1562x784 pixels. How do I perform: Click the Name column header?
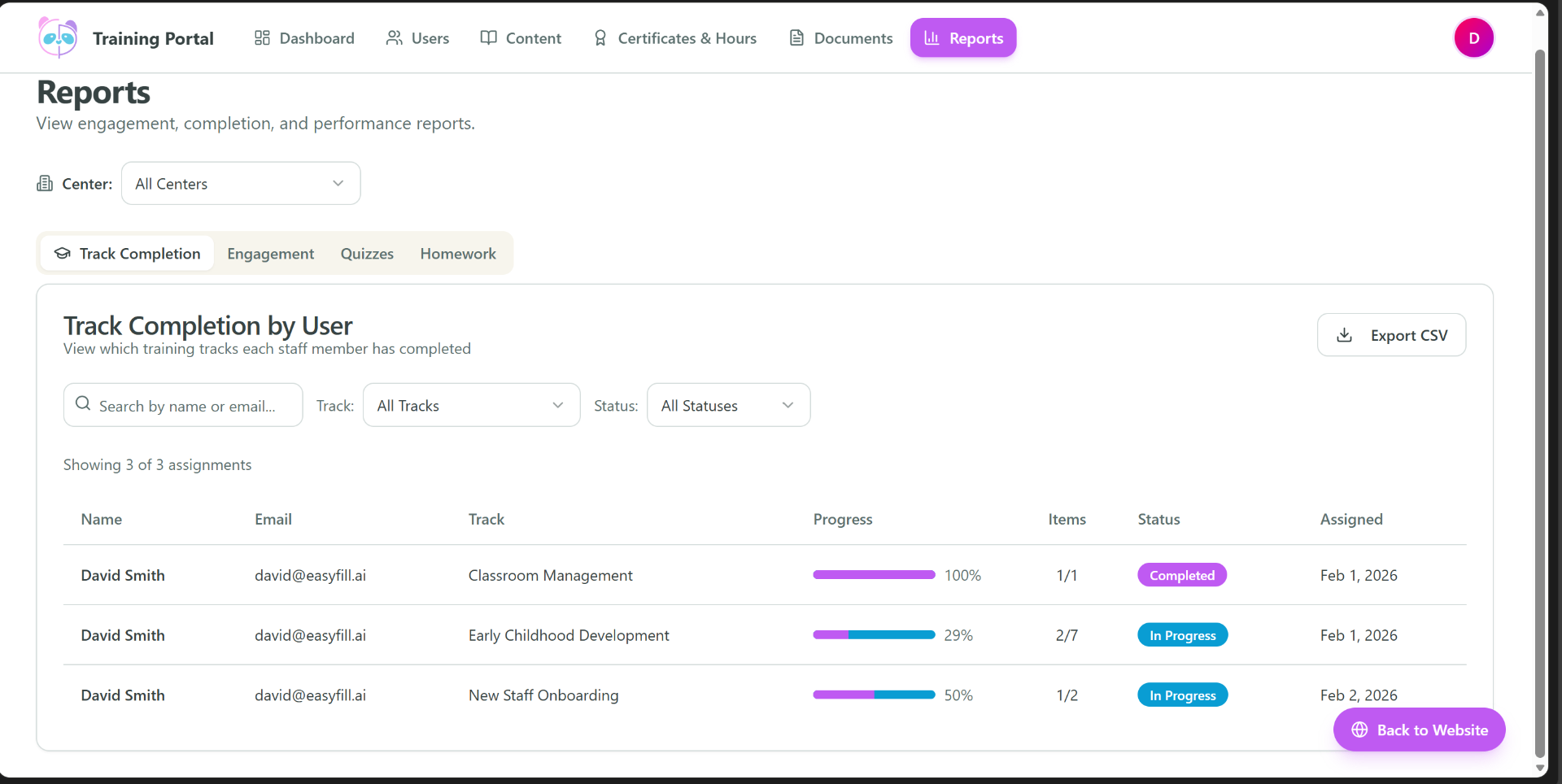(102, 519)
